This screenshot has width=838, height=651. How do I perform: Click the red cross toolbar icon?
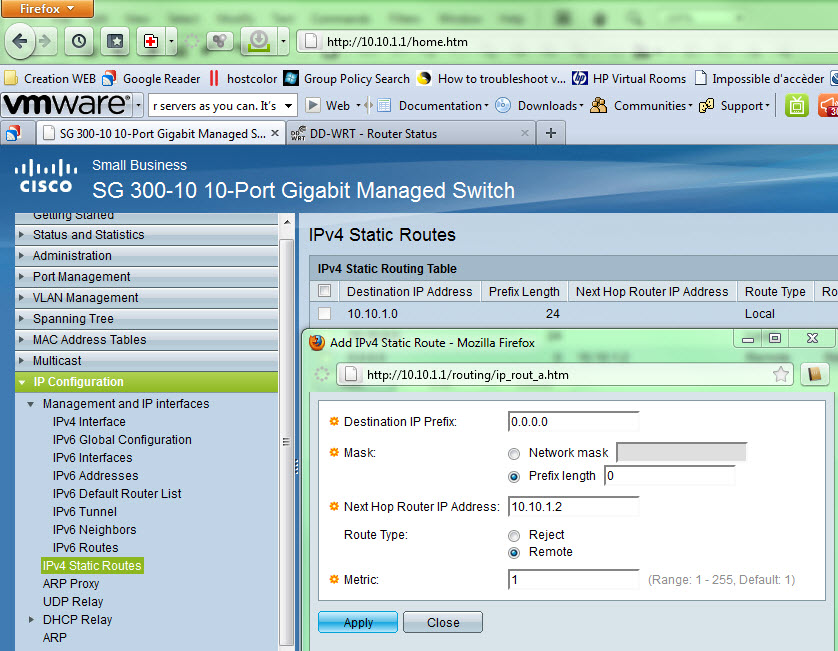(151, 41)
